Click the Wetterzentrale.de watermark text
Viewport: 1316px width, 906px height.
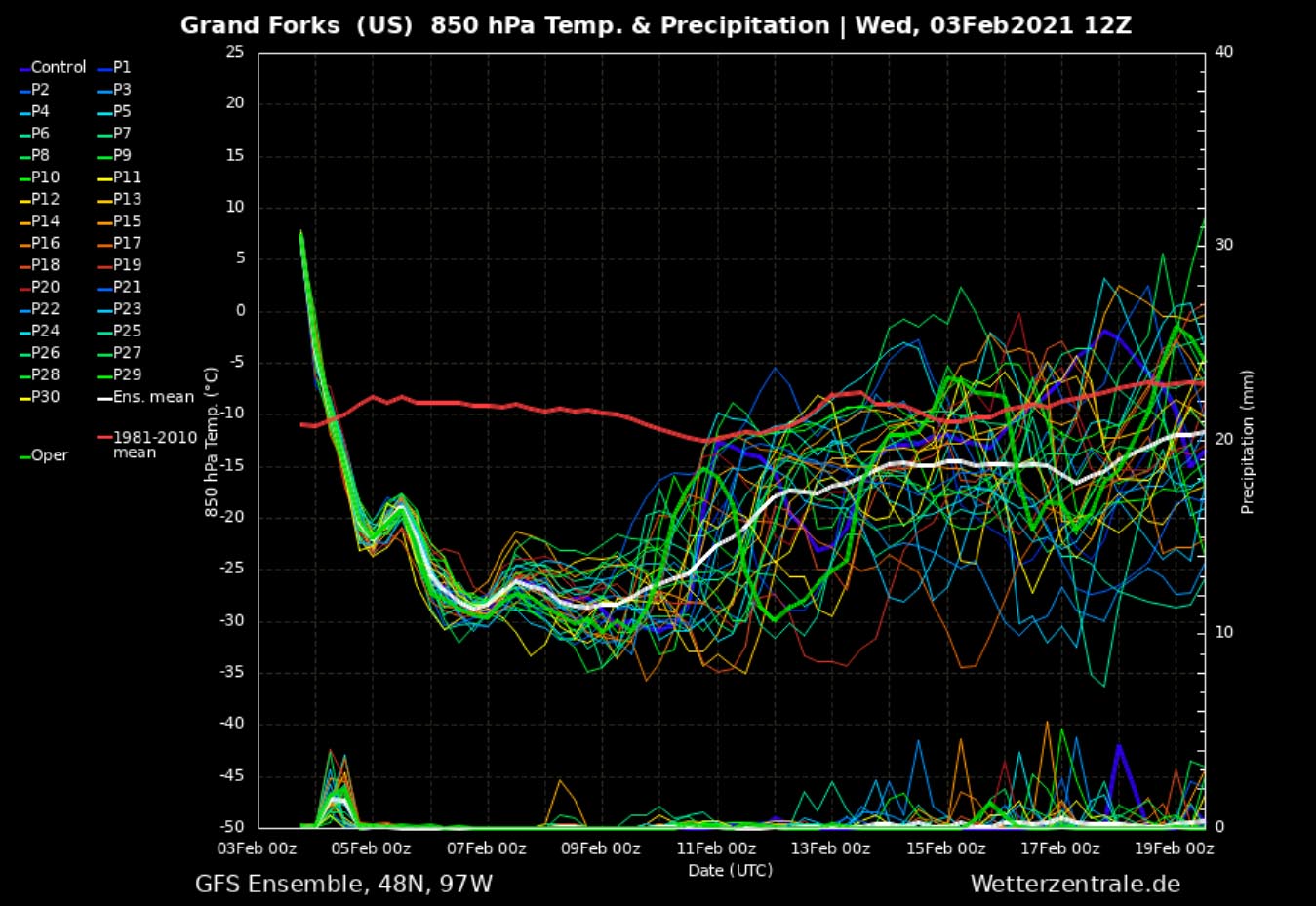click(x=1074, y=885)
